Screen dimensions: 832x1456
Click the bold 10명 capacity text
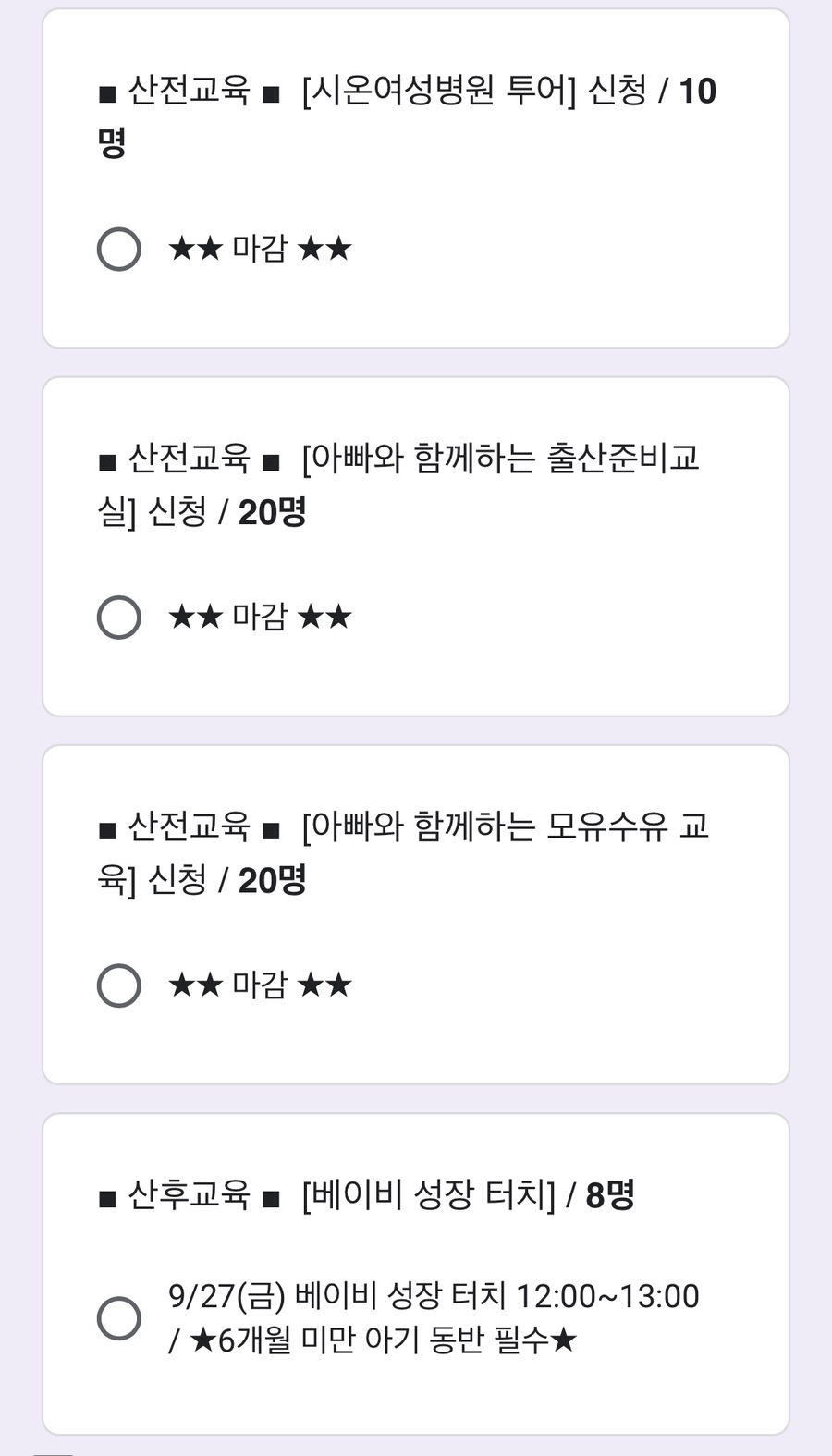click(x=697, y=92)
